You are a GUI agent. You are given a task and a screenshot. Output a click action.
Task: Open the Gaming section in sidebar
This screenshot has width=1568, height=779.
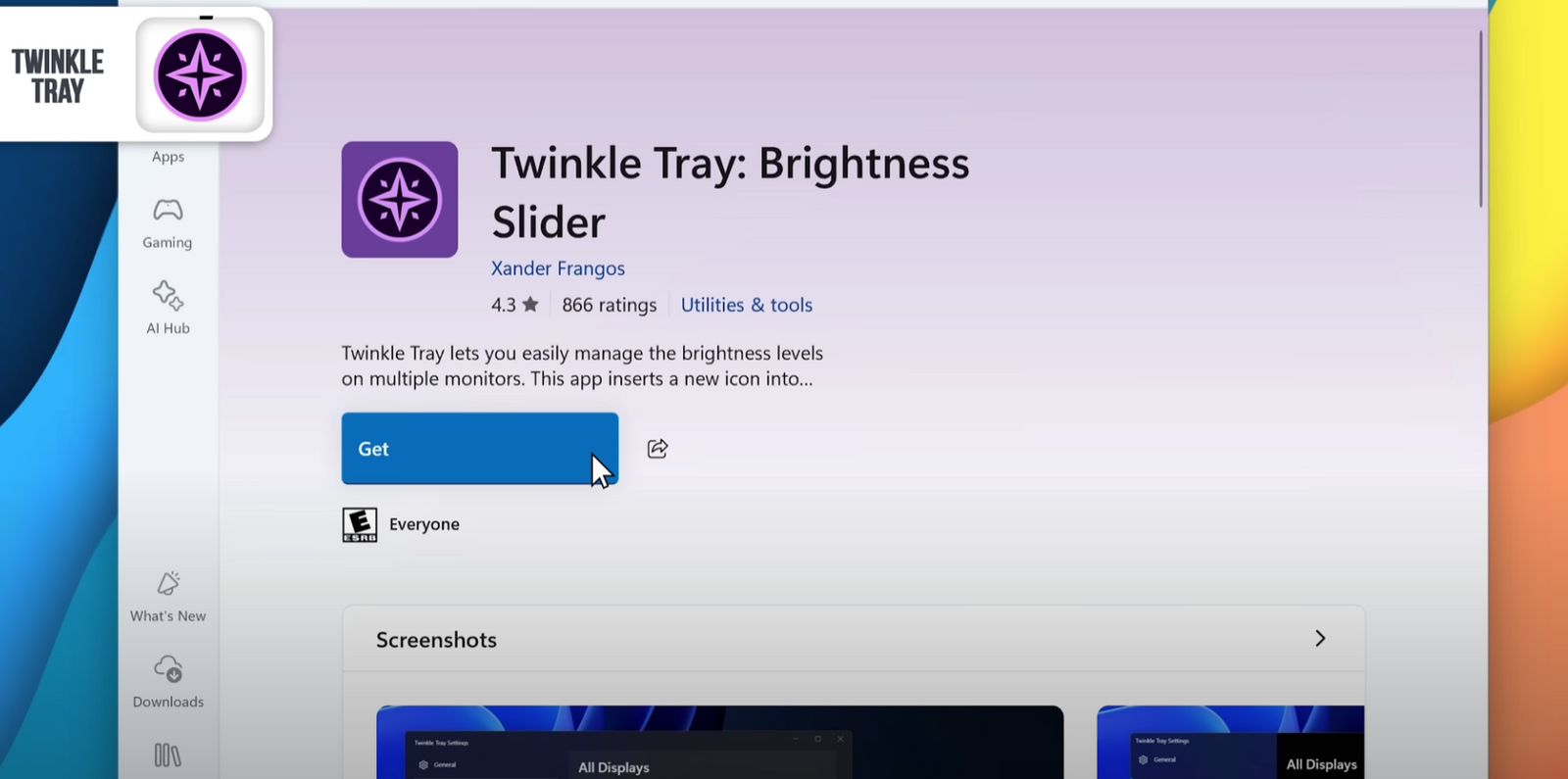click(x=168, y=223)
